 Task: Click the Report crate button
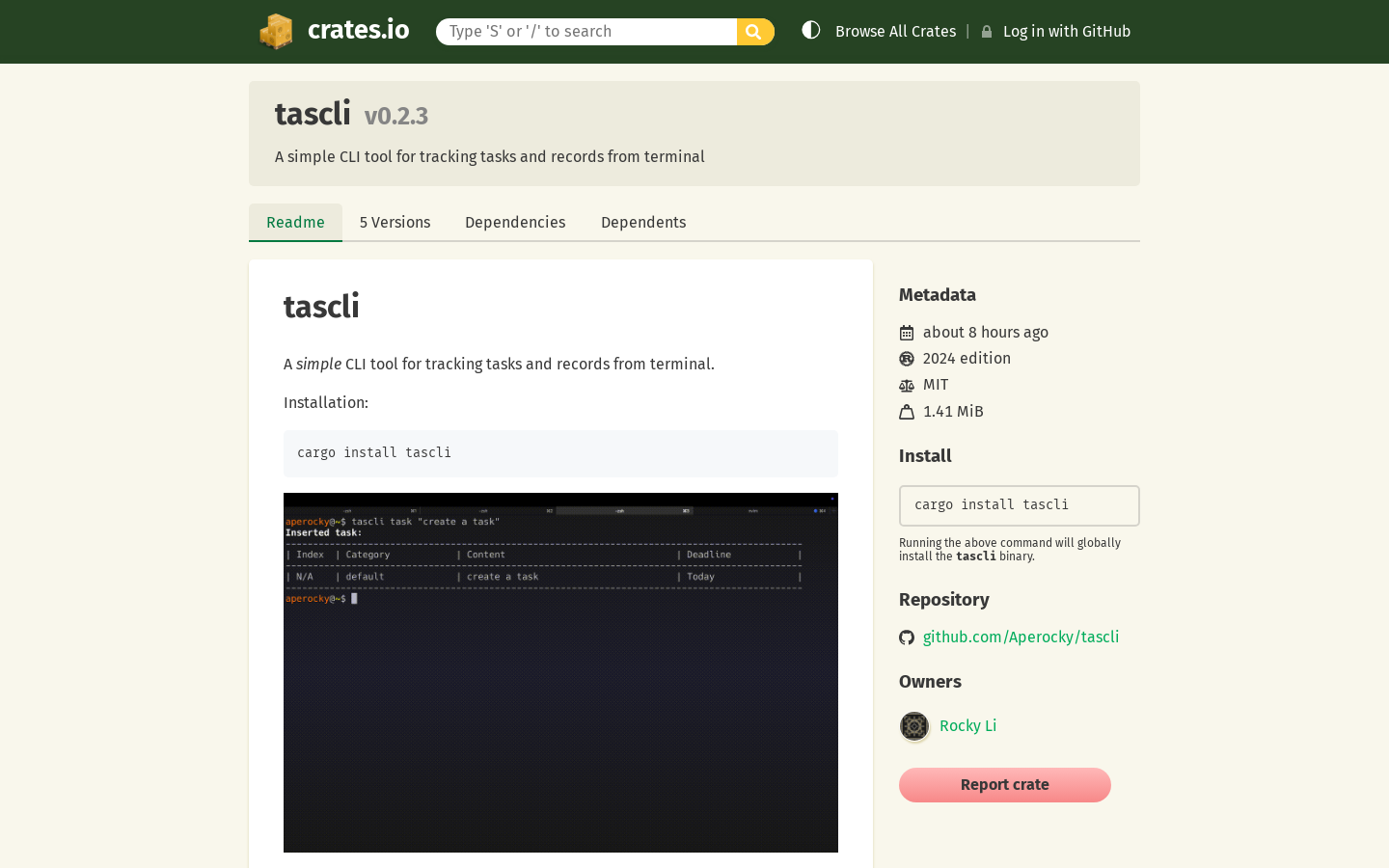(x=1005, y=785)
